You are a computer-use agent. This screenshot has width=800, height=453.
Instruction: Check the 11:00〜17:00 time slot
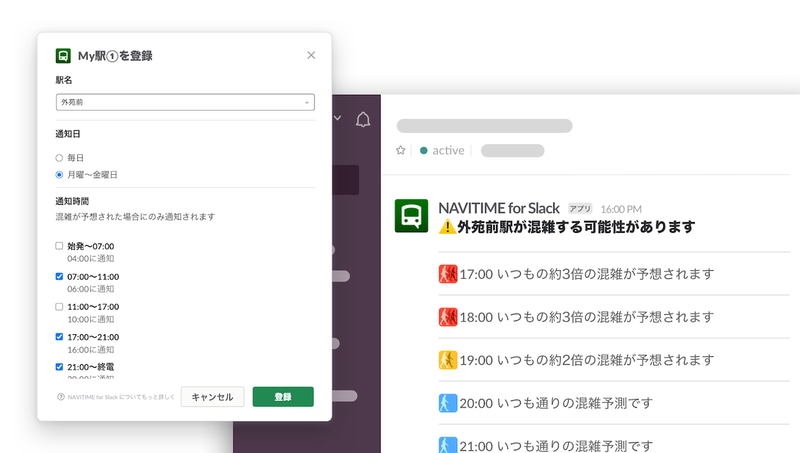tap(59, 307)
